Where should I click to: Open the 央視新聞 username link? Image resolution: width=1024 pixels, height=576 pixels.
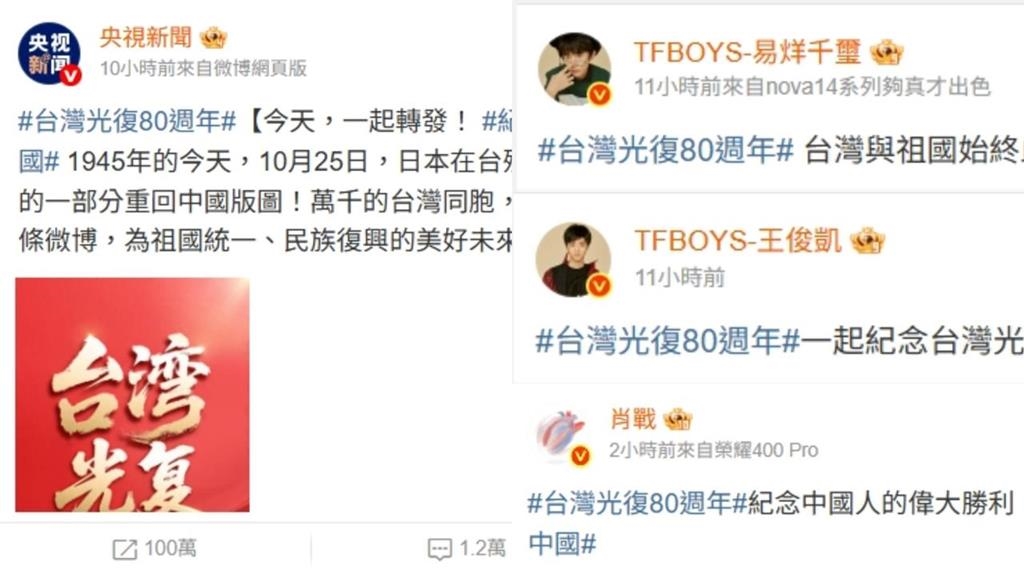pos(146,37)
